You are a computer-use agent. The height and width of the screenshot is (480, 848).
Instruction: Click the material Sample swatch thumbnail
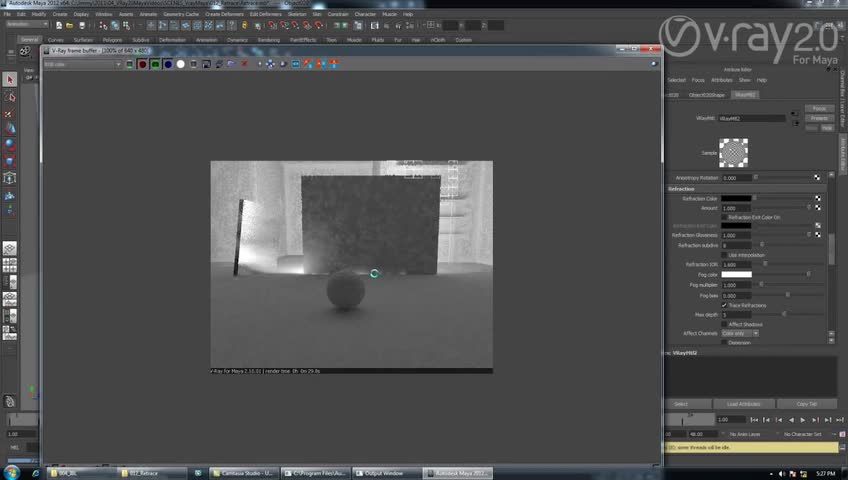733,153
